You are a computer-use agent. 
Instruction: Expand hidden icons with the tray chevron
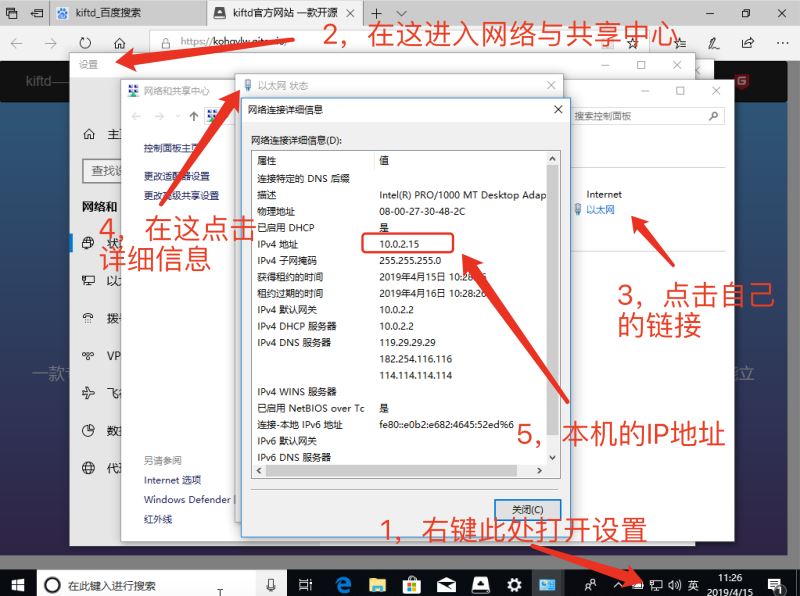(619, 585)
